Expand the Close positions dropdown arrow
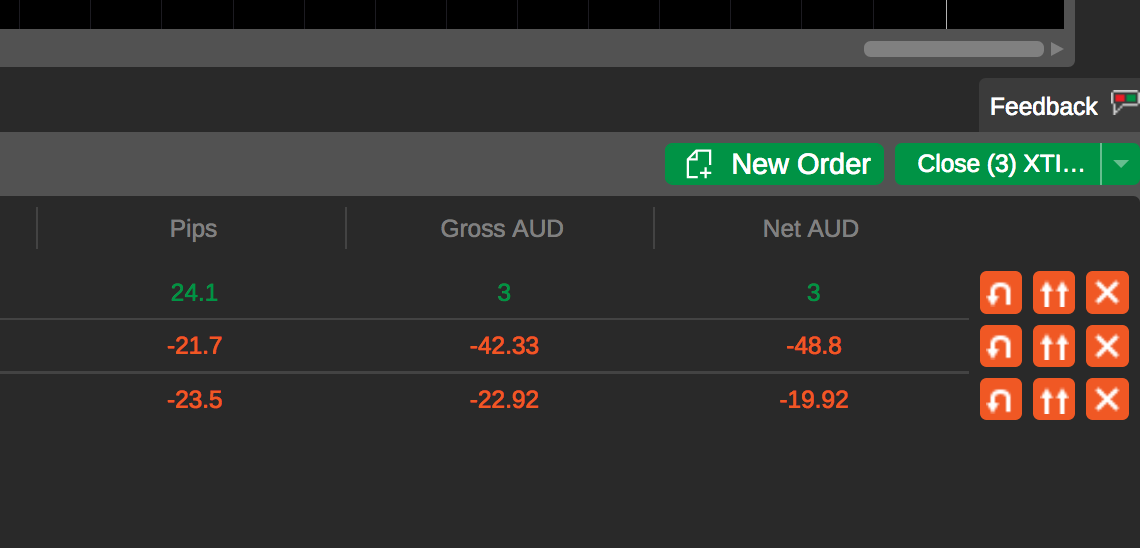The width and height of the screenshot is (1140, 548). 1120,164
